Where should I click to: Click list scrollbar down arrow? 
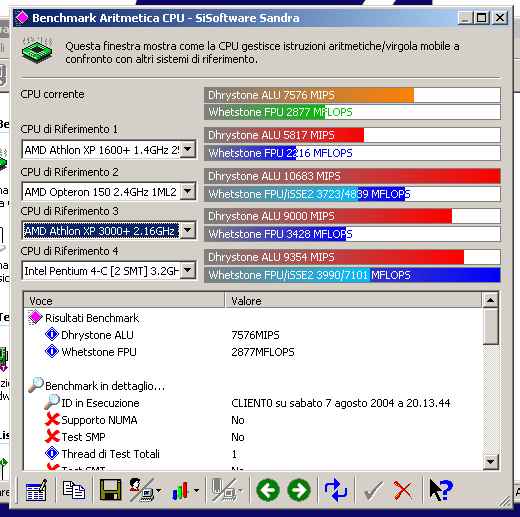(490, 461)
